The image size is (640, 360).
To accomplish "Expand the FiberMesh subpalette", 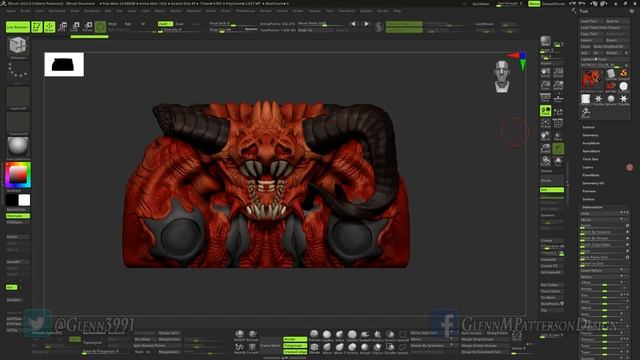I will tap(591, 175).
